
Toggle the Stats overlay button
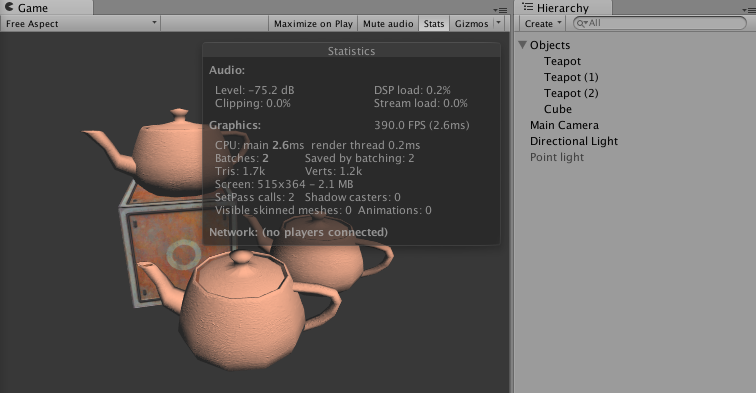tap(434, 24)
